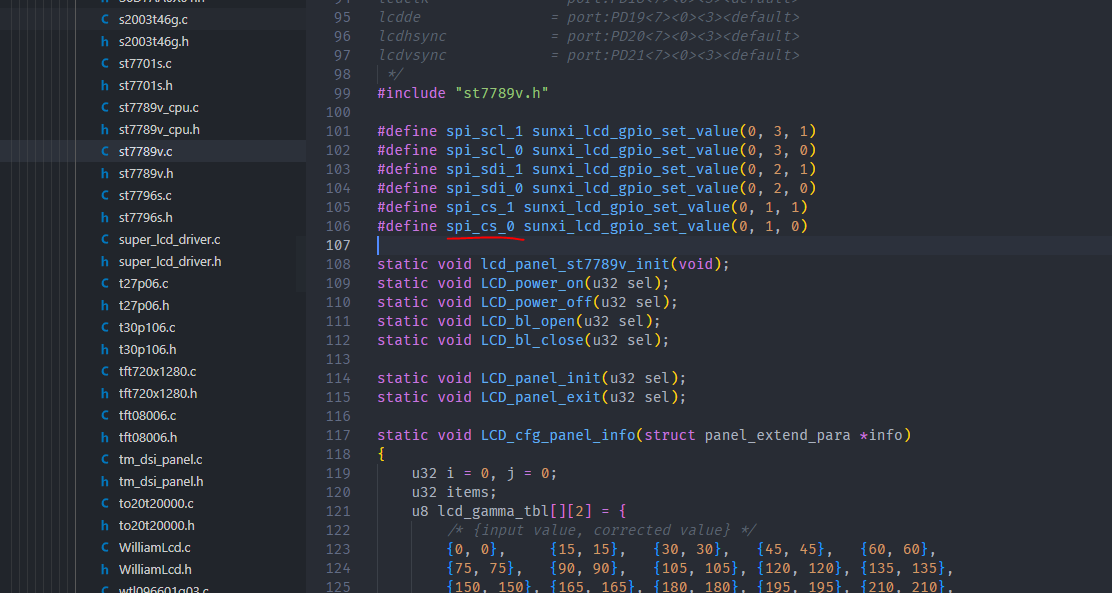Click the h icon beside st7796s.h

[x=105, y=217]
